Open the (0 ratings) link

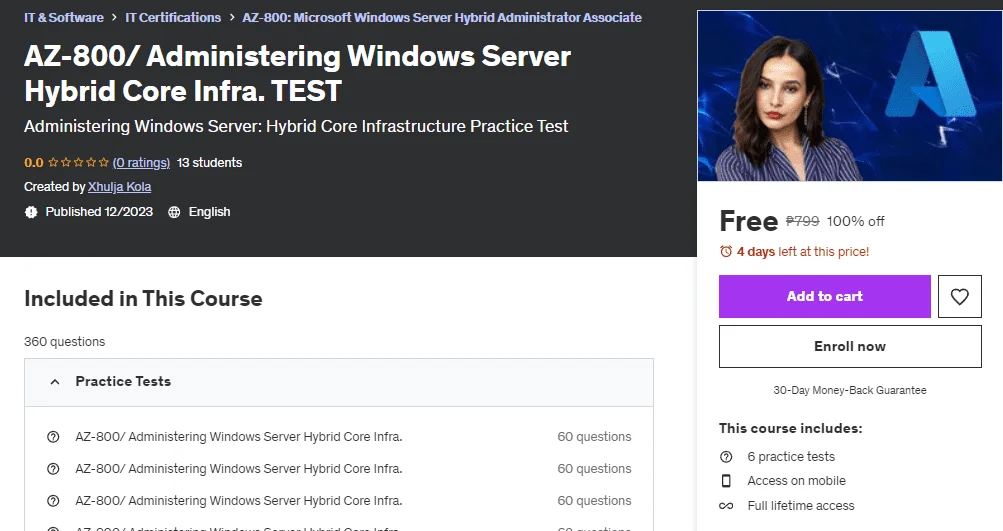click(x=141, y=162)
